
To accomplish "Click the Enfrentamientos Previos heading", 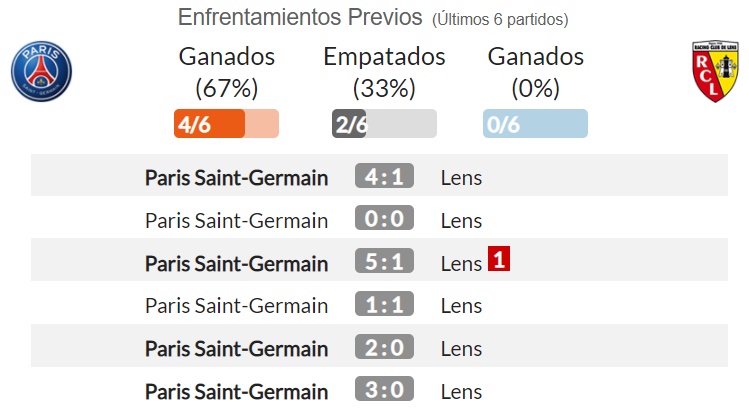I will click(300, 17).
